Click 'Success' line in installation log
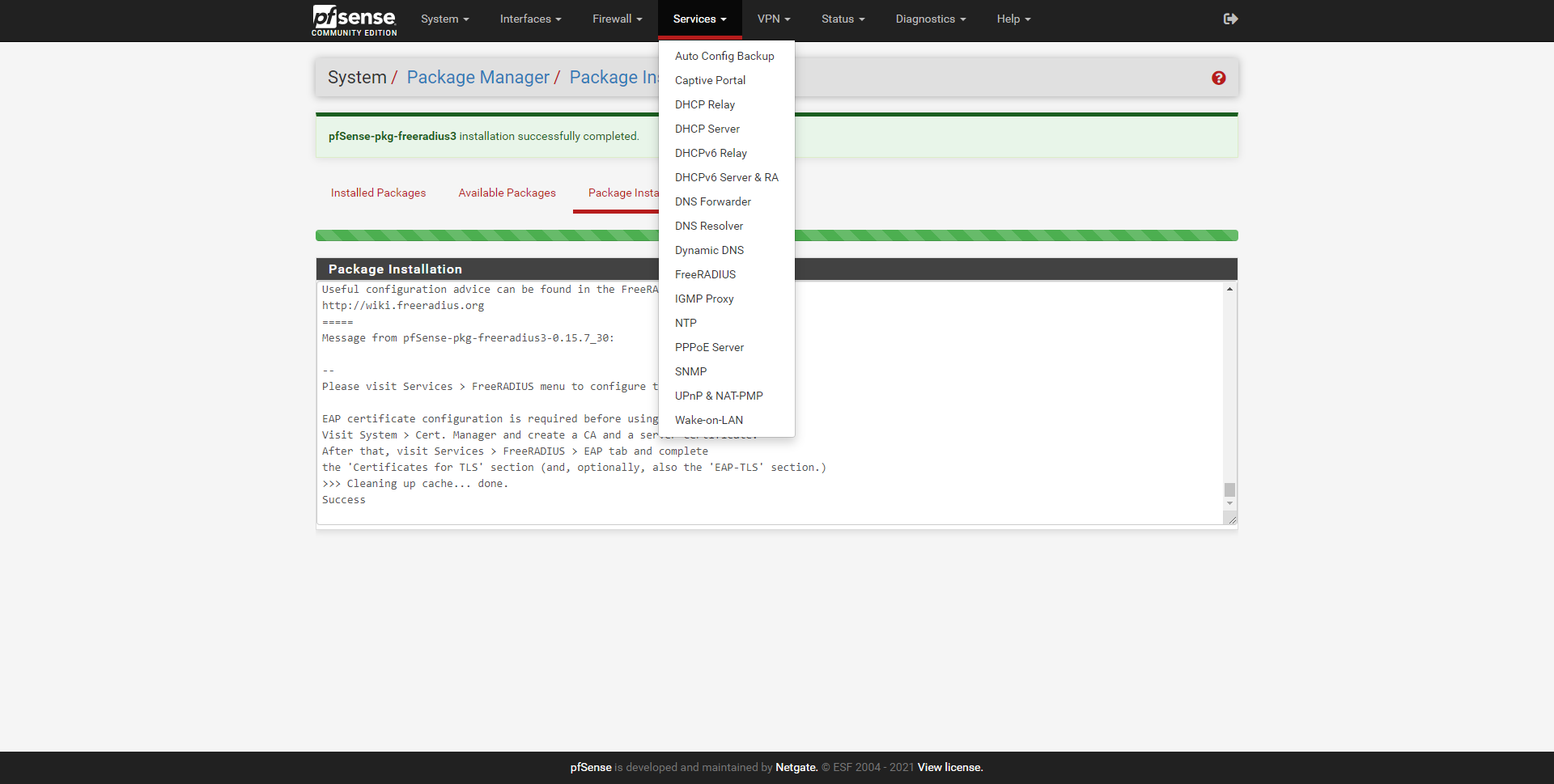This screenshot has height=784, width=1554. [344, 500]
